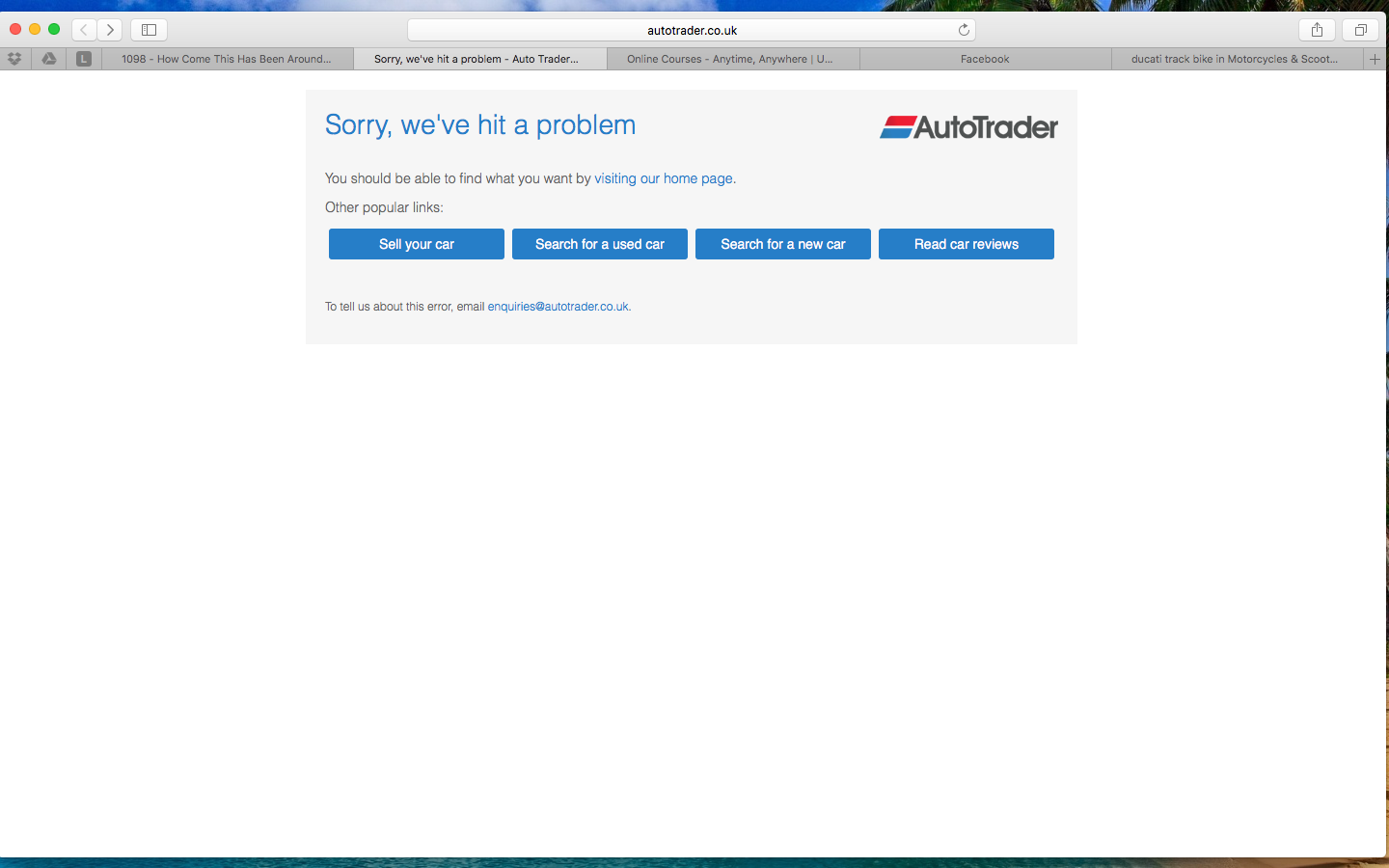This screenshot has width=1389, height=868.
Task: Open Read car reviews
Action: [x=966, y=244]
